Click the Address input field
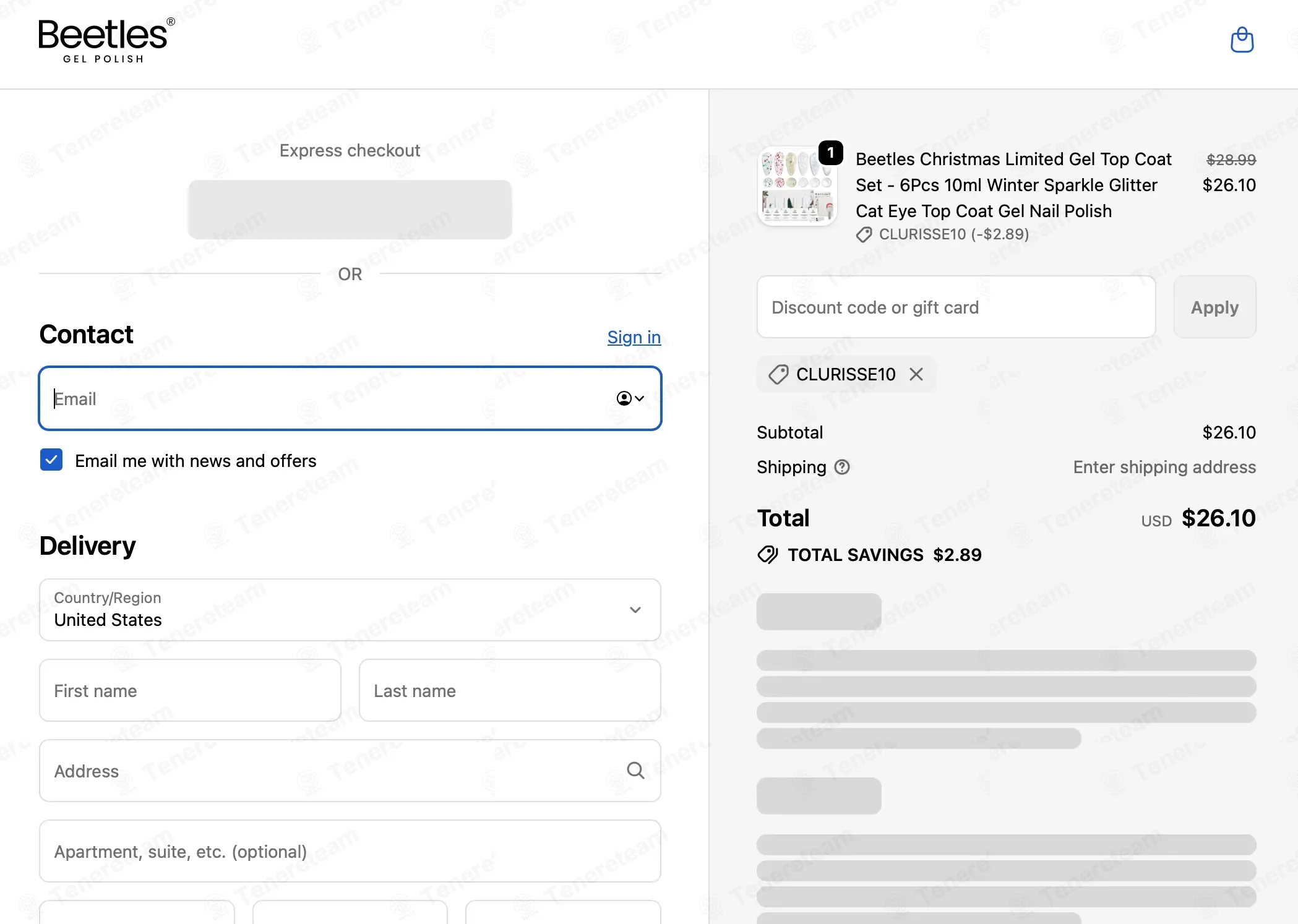This screenshot has width=1298, height=924. pyautogui.click(x=350, y=771)
